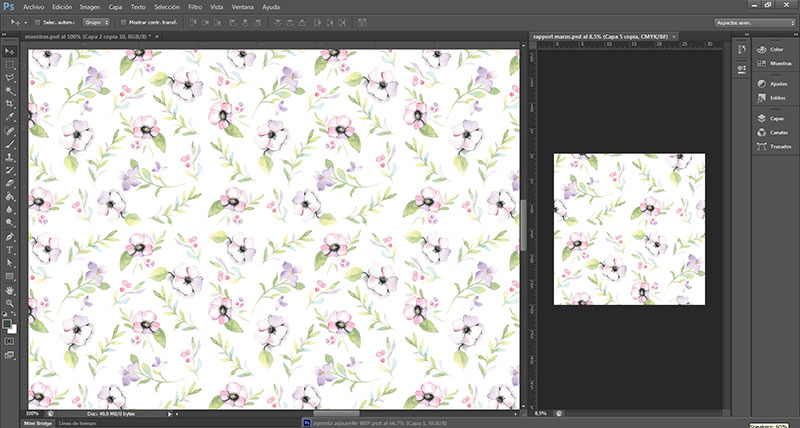Open the Imagen menu
800x428 pixels.
[x=90, y=7]
